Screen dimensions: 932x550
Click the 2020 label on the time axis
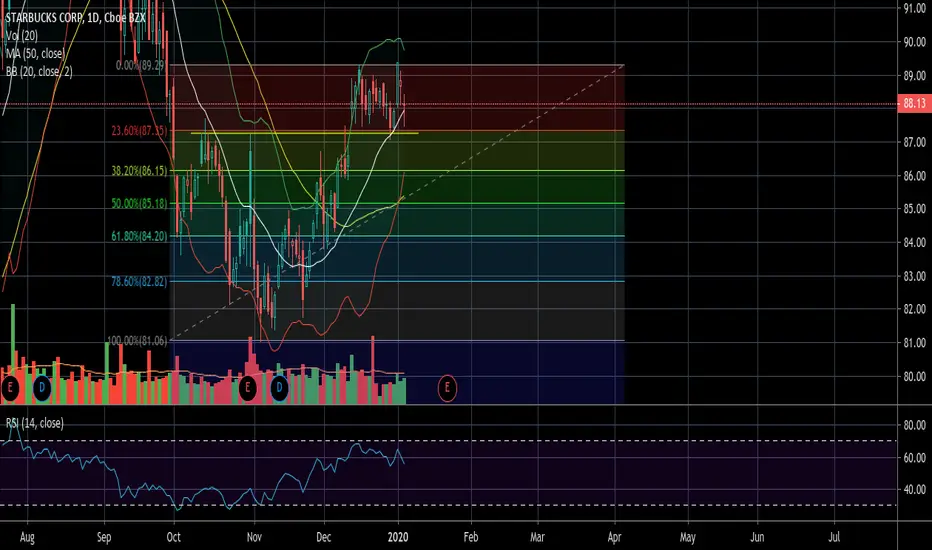coord(398,538)
